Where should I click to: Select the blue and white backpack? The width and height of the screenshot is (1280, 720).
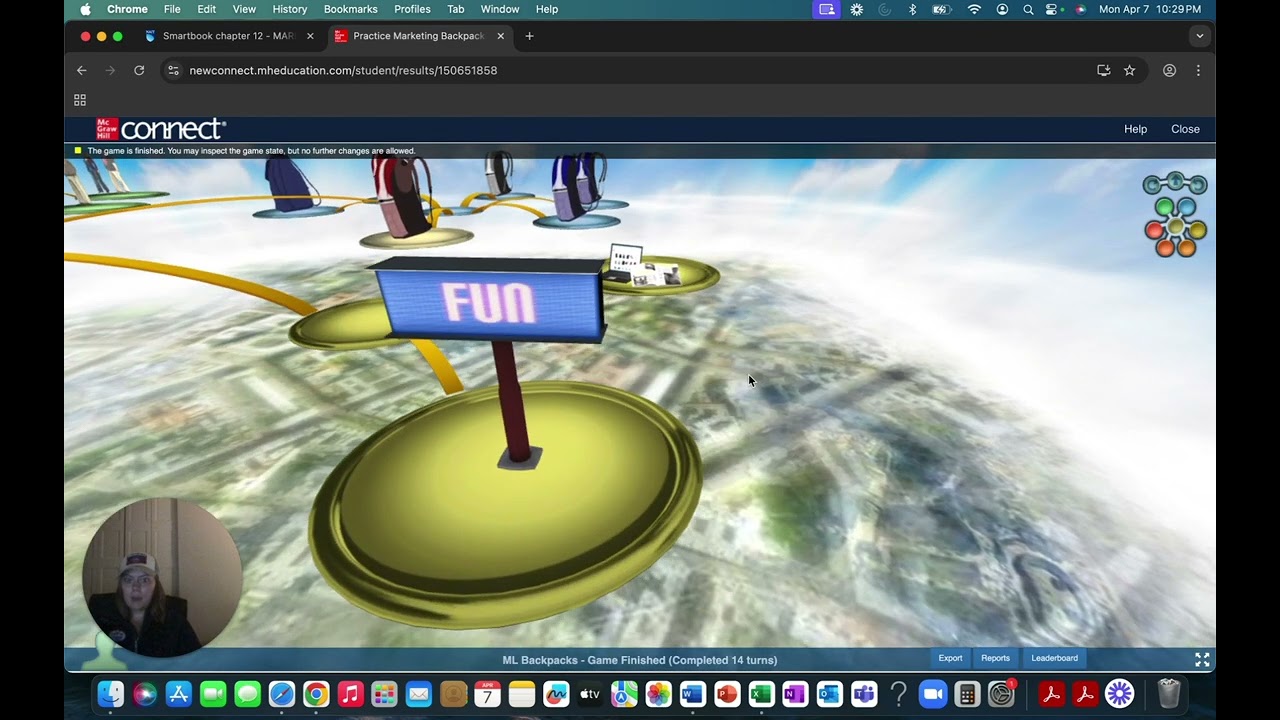tap(577, 186)
